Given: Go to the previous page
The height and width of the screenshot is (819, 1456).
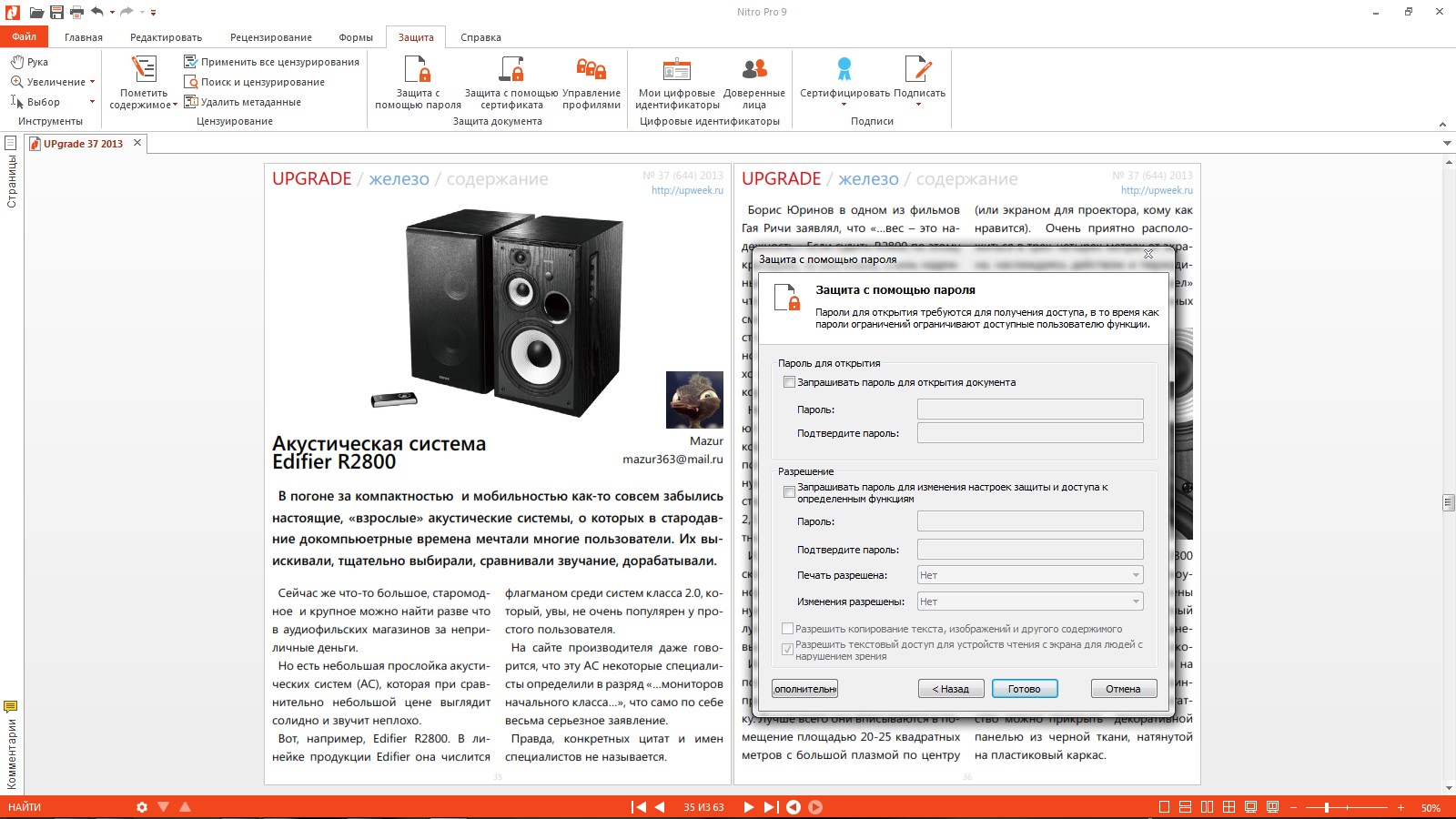Looking at the screenshot, I should (x=660, y=807).
